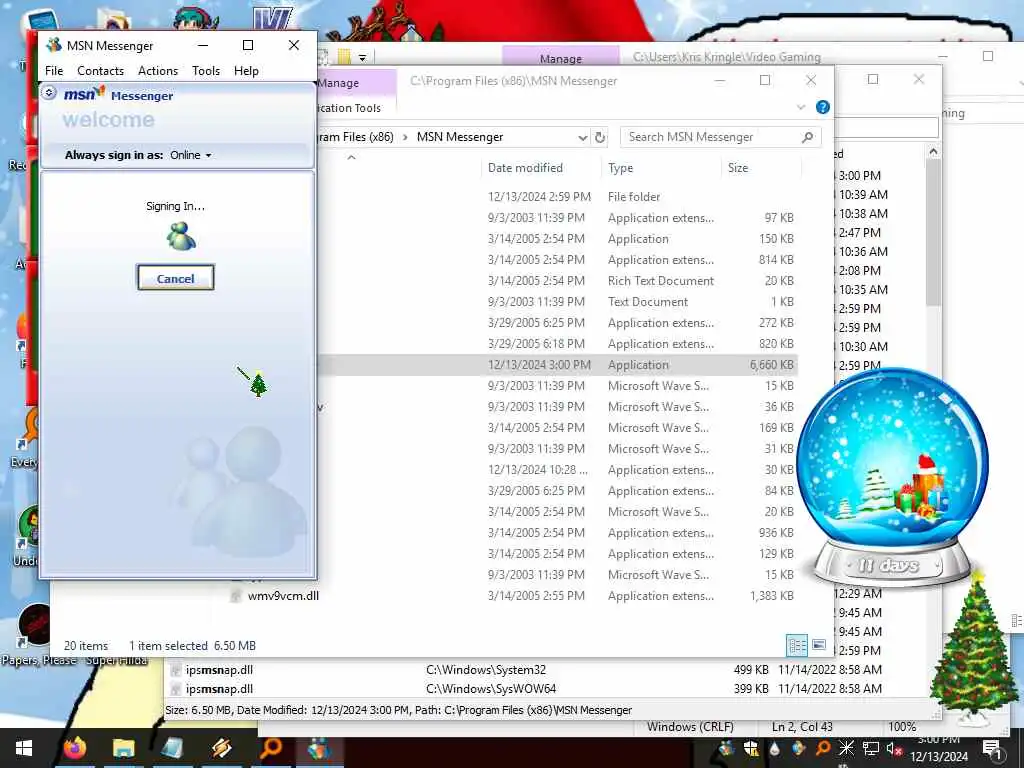Select the 6,660 KB Application row
1024x768 pixels.
tap(558, 365)
